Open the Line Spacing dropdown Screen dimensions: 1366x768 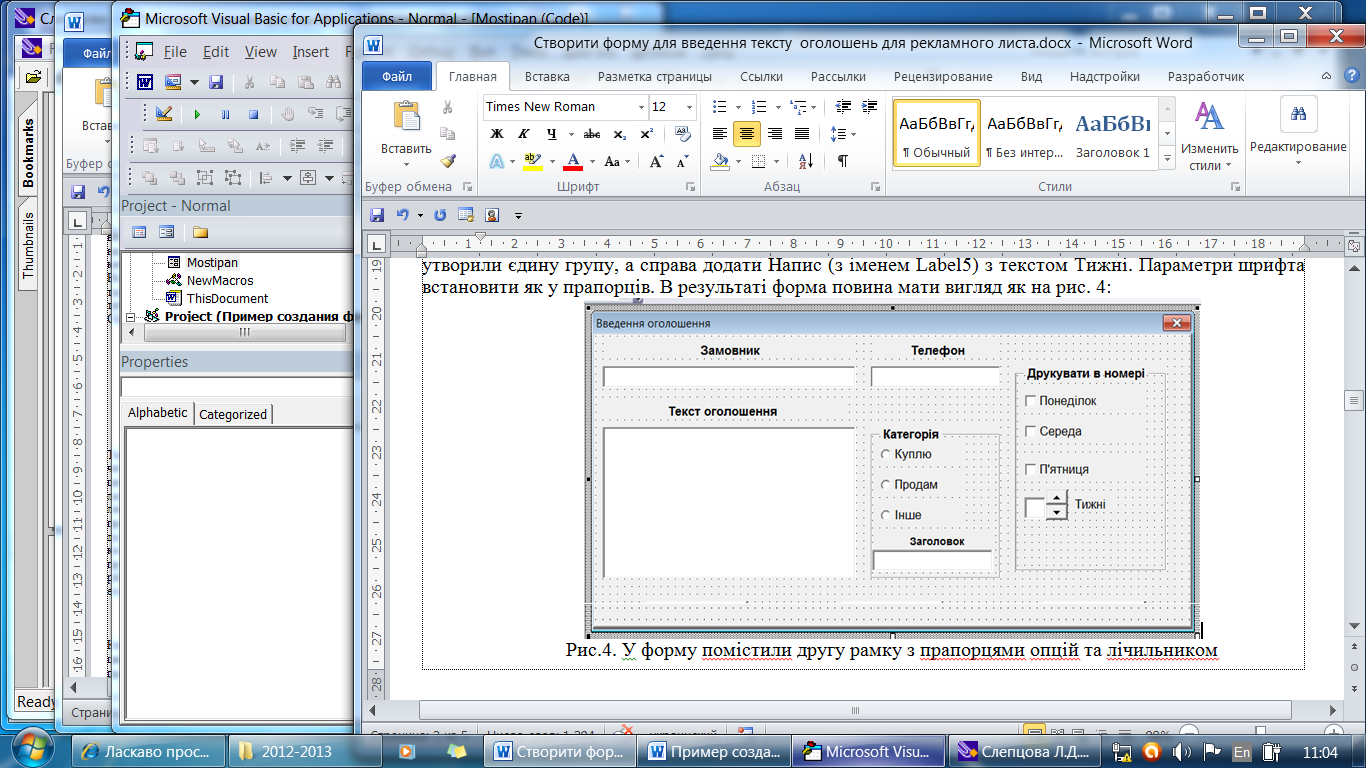point(843,134)
